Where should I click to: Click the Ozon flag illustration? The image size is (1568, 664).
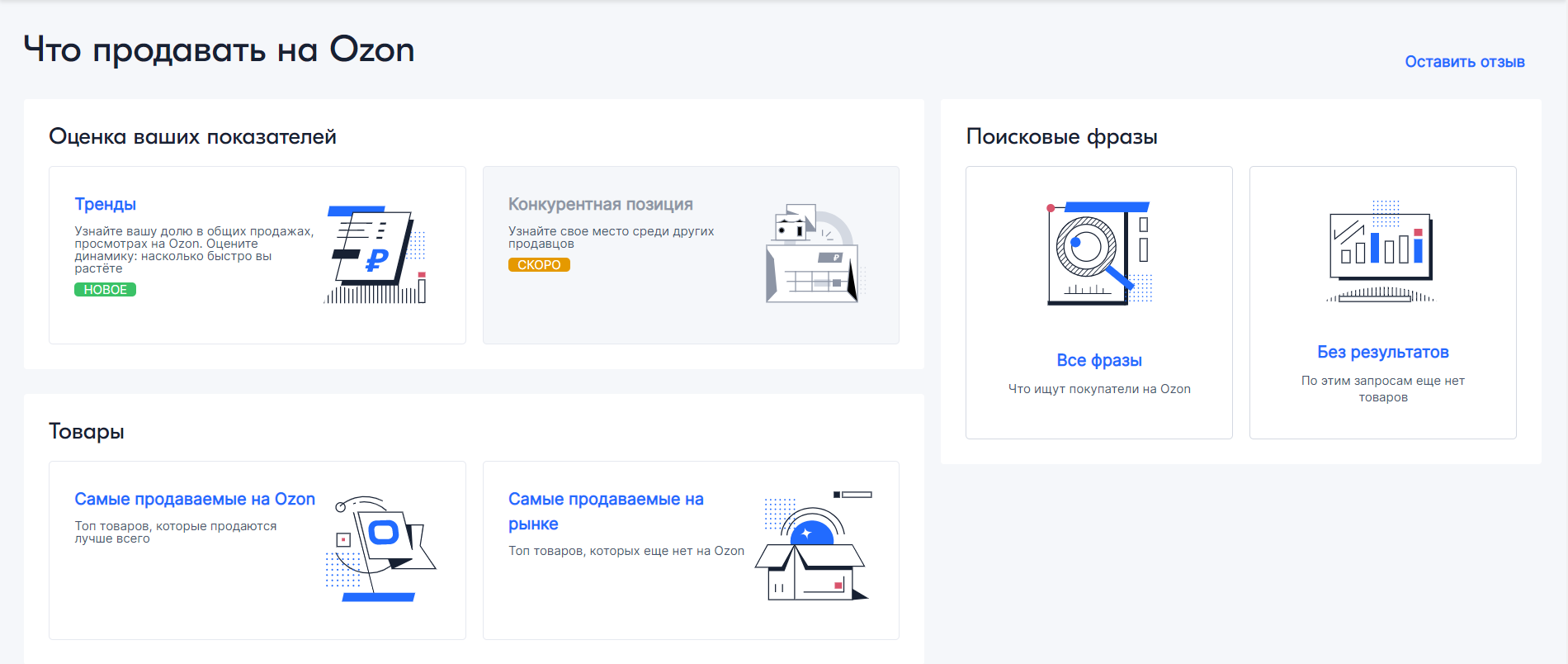(x=380, y=549)
